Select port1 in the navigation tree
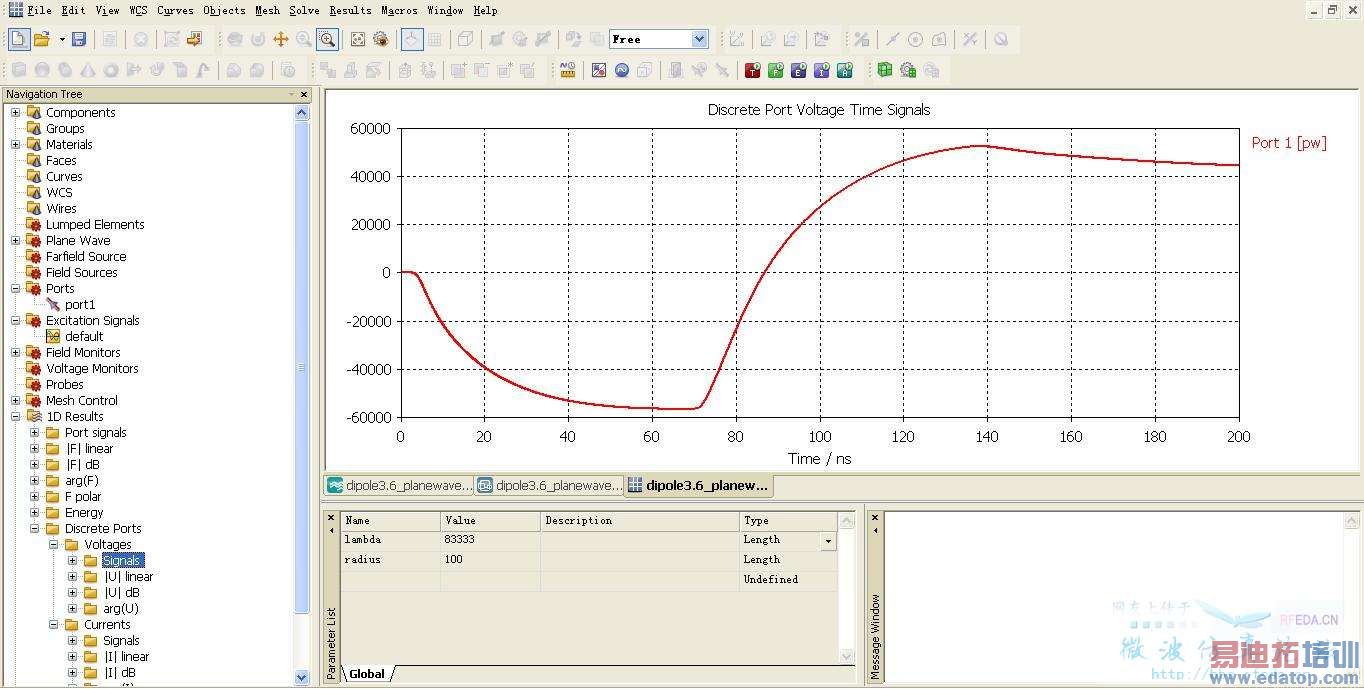The height and width of the screenshot is (689, 1364). tap(80, 305)
